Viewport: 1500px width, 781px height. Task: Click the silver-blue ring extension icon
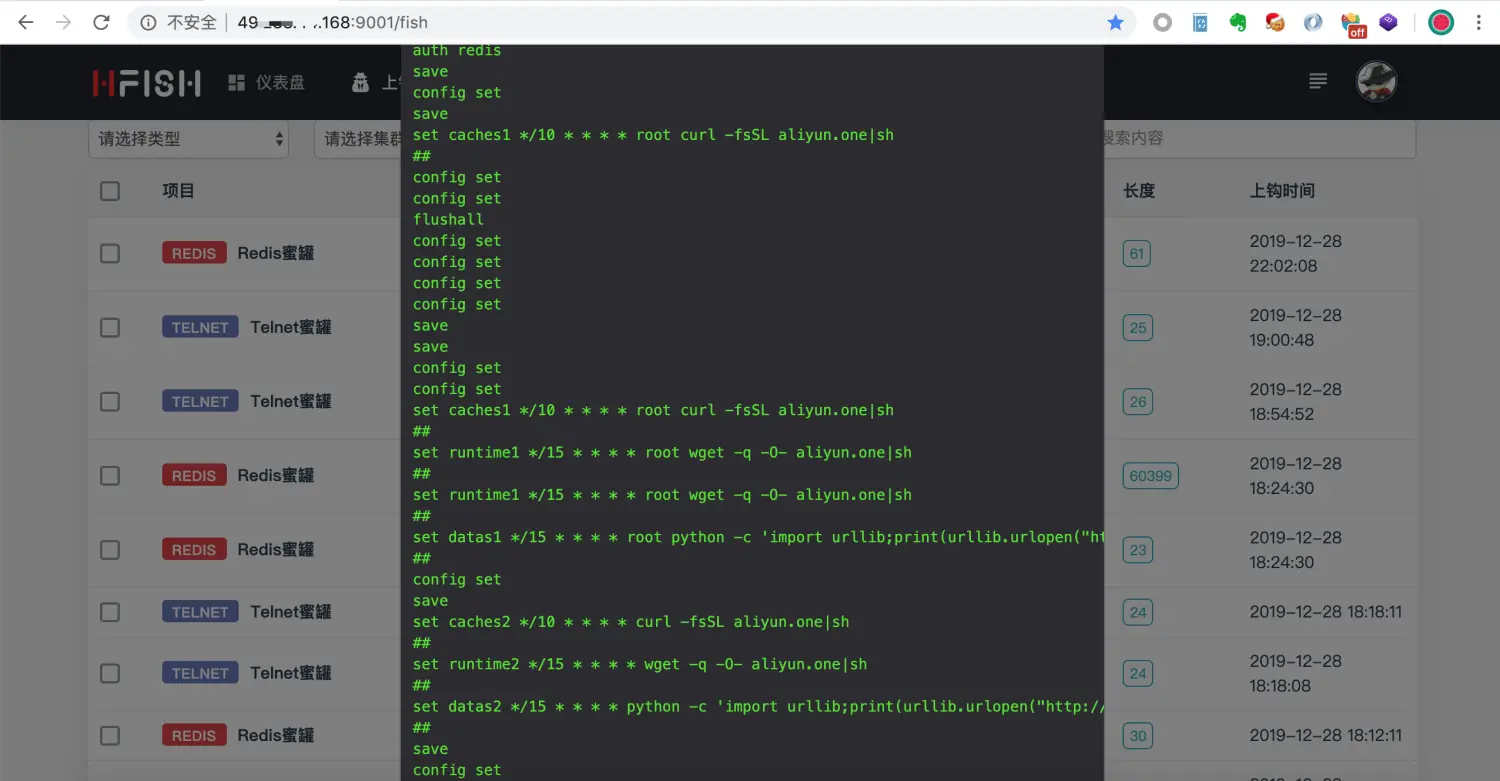coord(1313,22)
